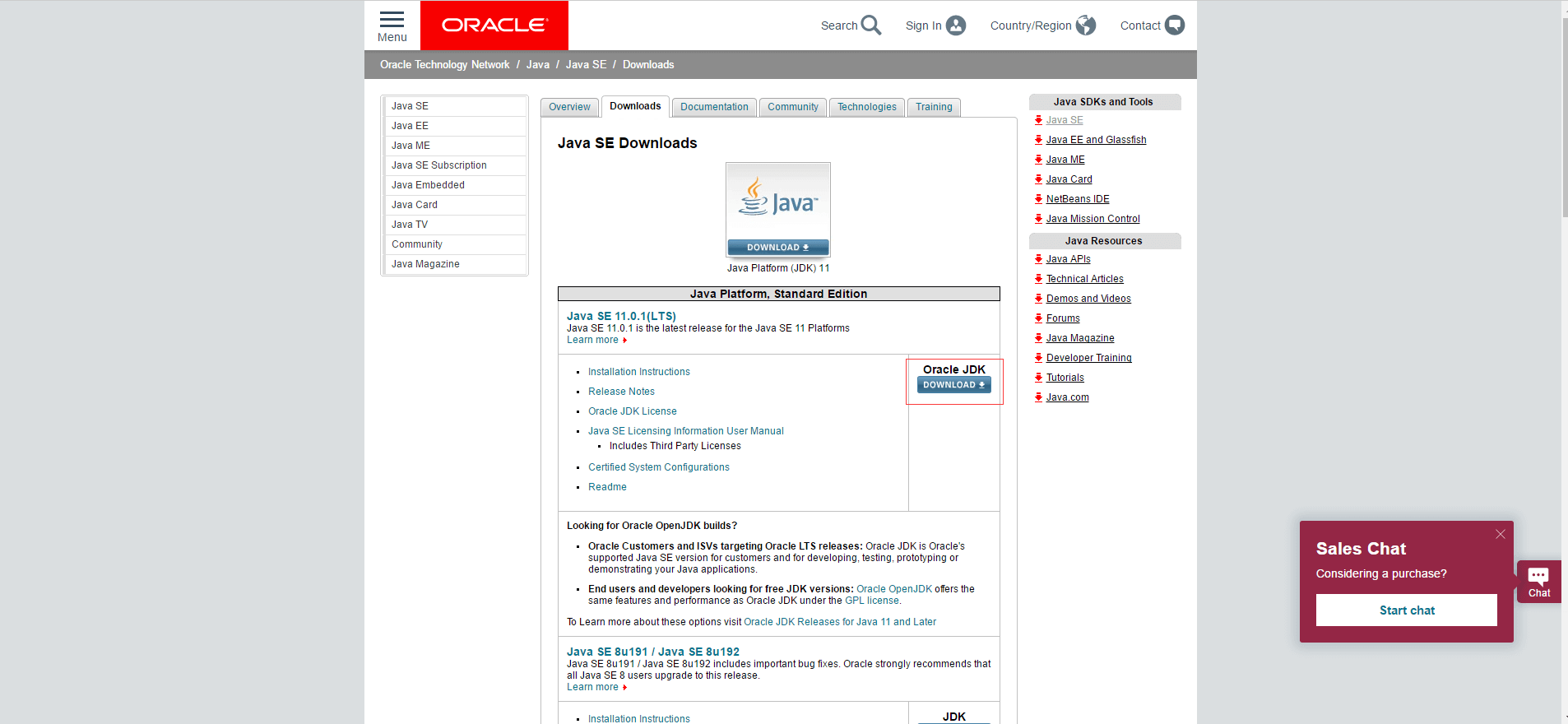Open the Readme link
This screenshot has height=724, width=1568.
click(607, 487)
